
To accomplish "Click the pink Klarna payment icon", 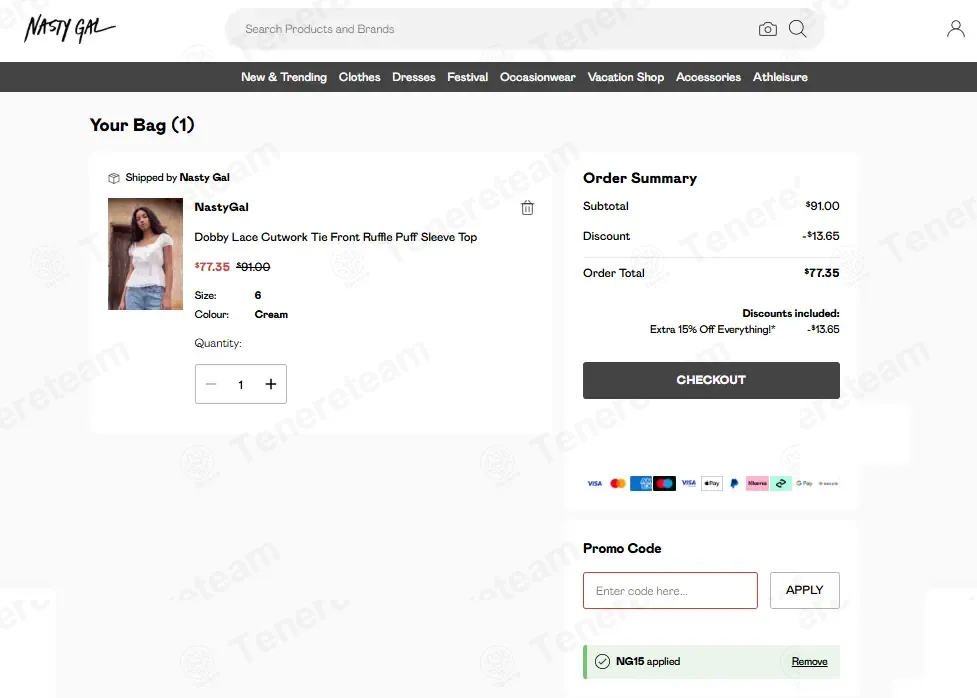I will coord(757,483).
